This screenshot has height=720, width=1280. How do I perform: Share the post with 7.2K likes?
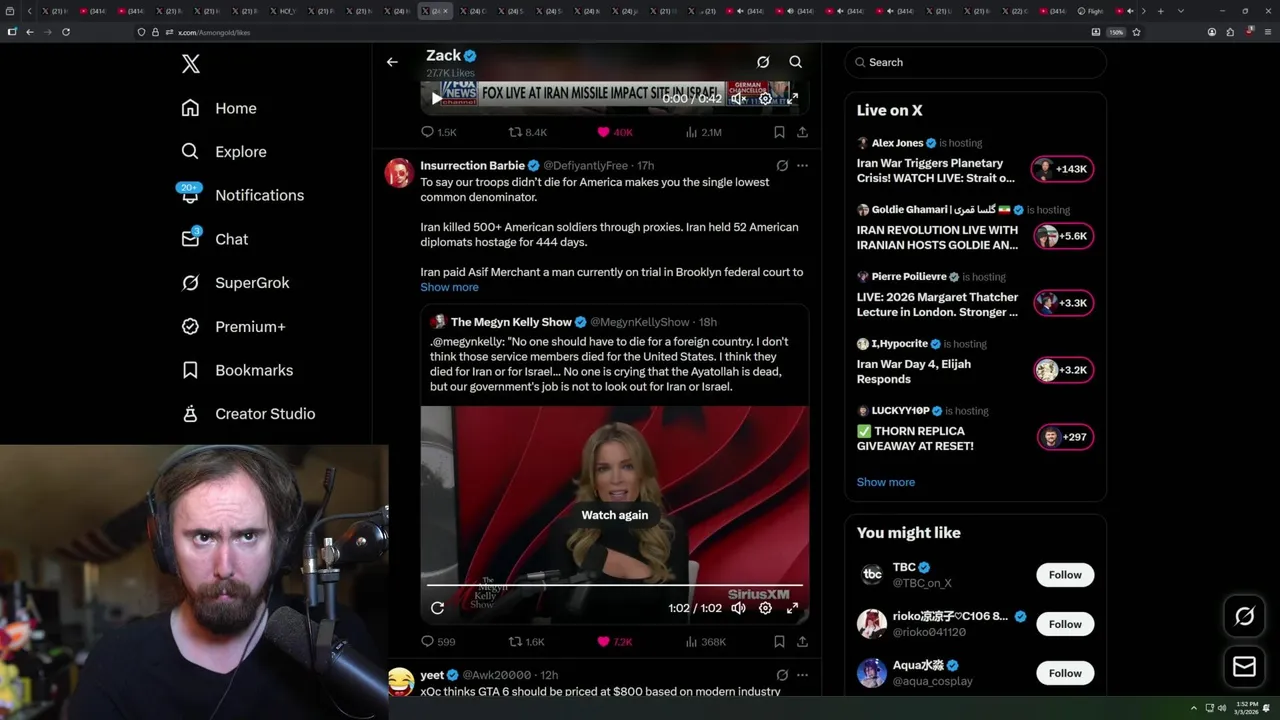click(802, 642)
